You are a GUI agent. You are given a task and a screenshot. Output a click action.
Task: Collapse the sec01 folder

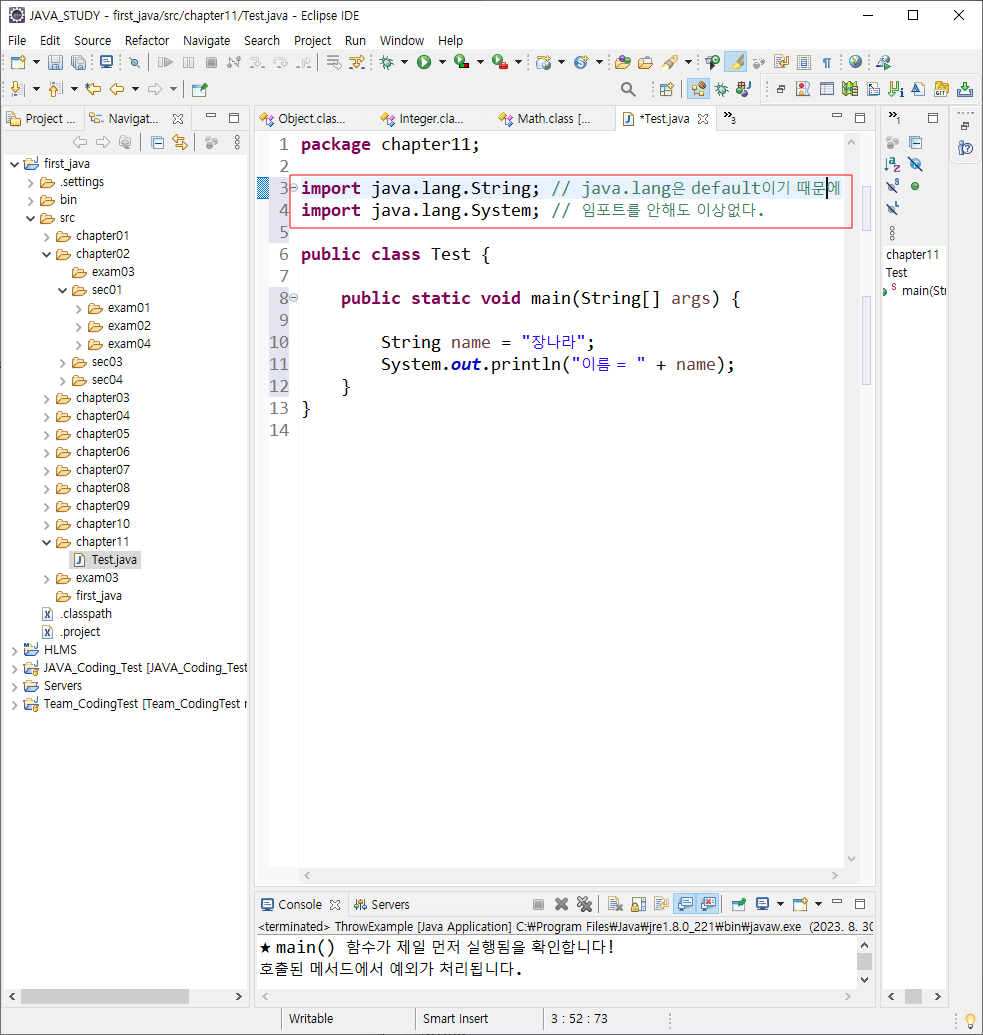pyautogui.click(x=63, y=290)
